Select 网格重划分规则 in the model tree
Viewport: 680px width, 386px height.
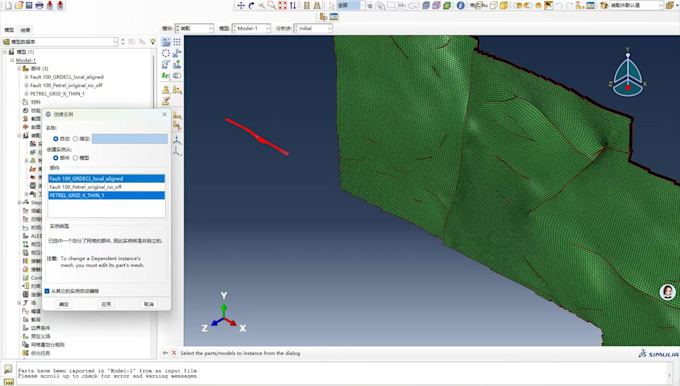(48, 345)
